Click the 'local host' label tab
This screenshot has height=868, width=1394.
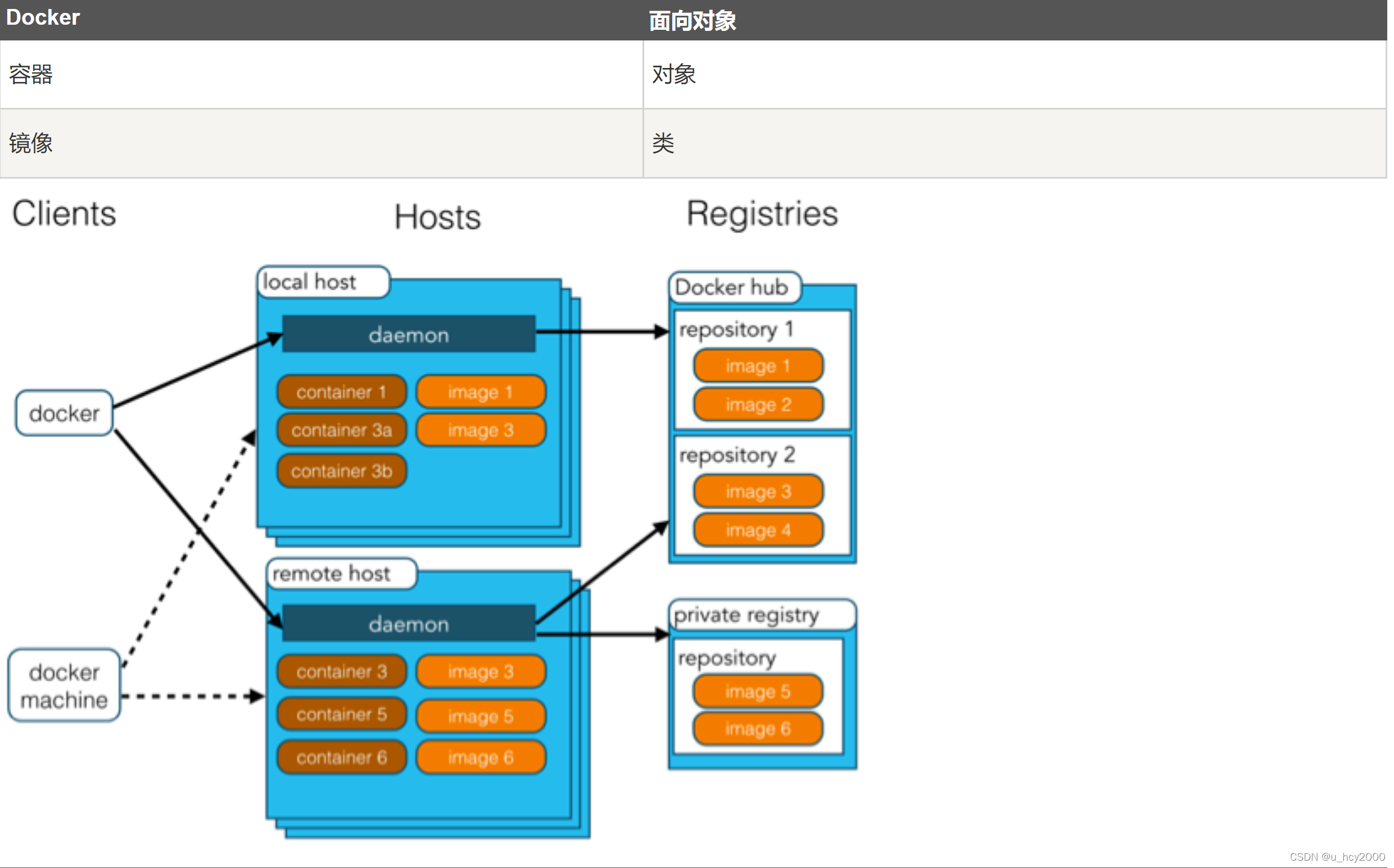pyautogui.click(x=323, y=282)
